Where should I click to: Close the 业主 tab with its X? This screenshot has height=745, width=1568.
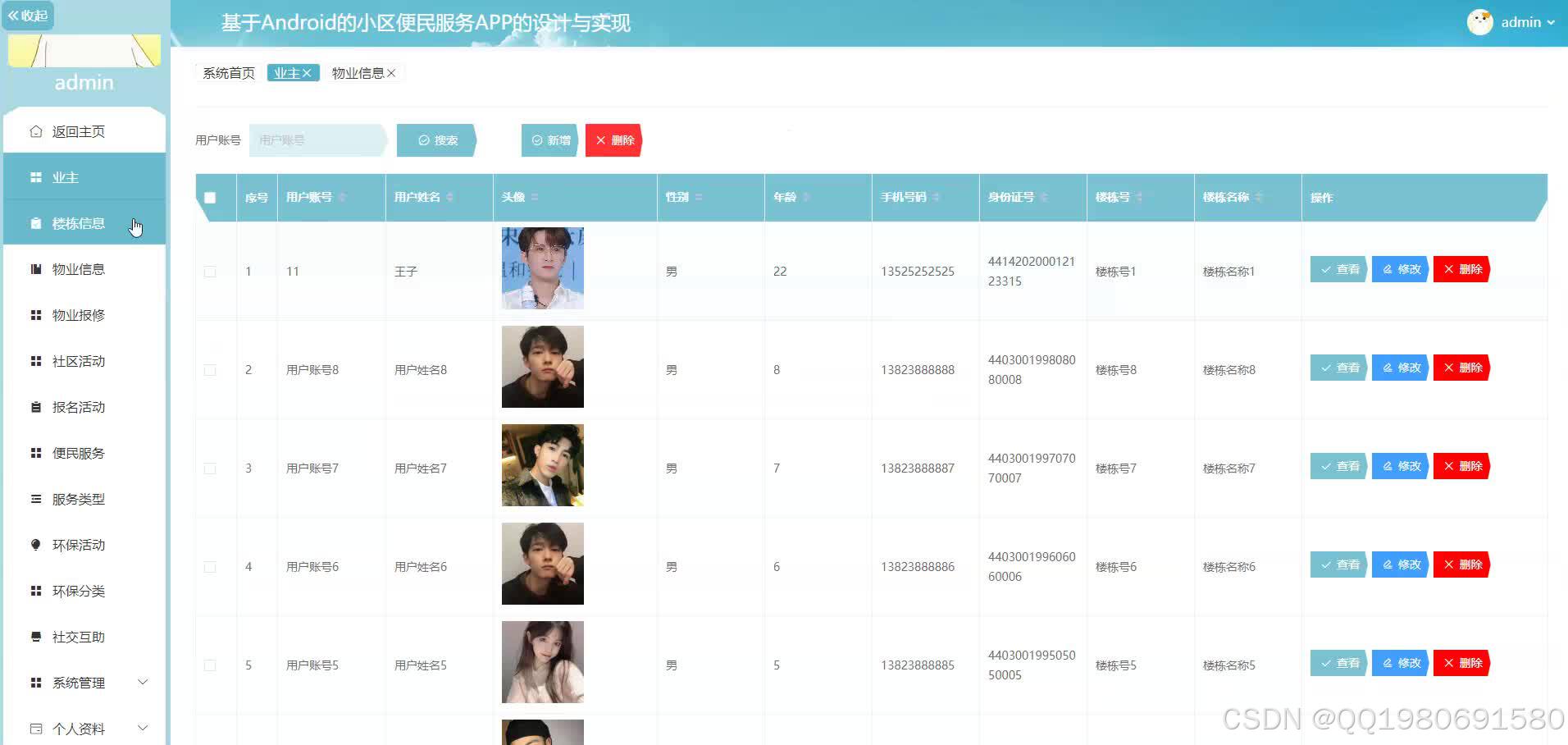click(307, 73)
